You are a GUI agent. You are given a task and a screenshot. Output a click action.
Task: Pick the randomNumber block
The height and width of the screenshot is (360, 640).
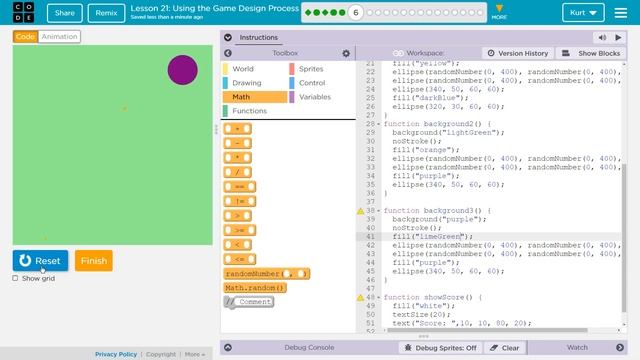[x=267, y=273]
